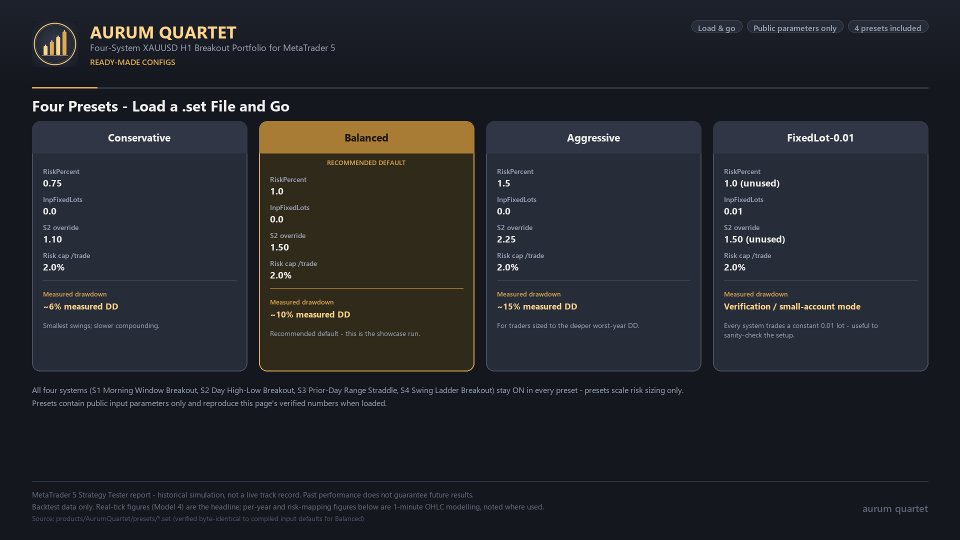Click the 'aurum quartet' footer watermark
Image resolution: width=960 pixels, height=540 pixels.
point(895,509)
